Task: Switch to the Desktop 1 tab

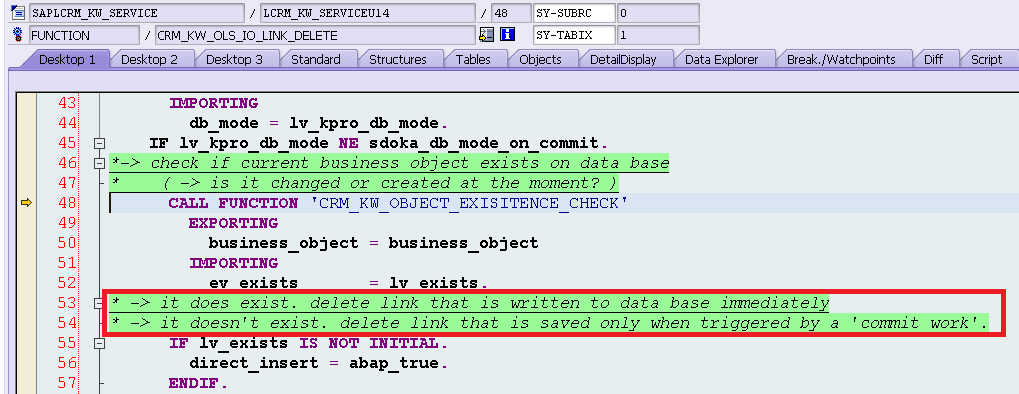Action: [x=66, y=59]
